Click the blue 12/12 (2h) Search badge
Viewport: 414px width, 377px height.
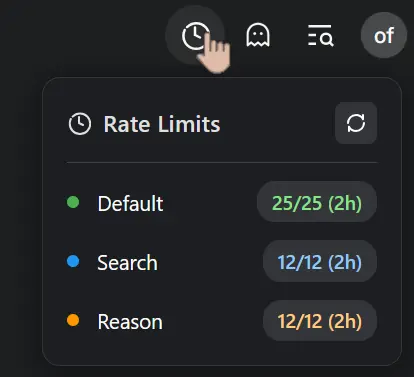point(320,261)
